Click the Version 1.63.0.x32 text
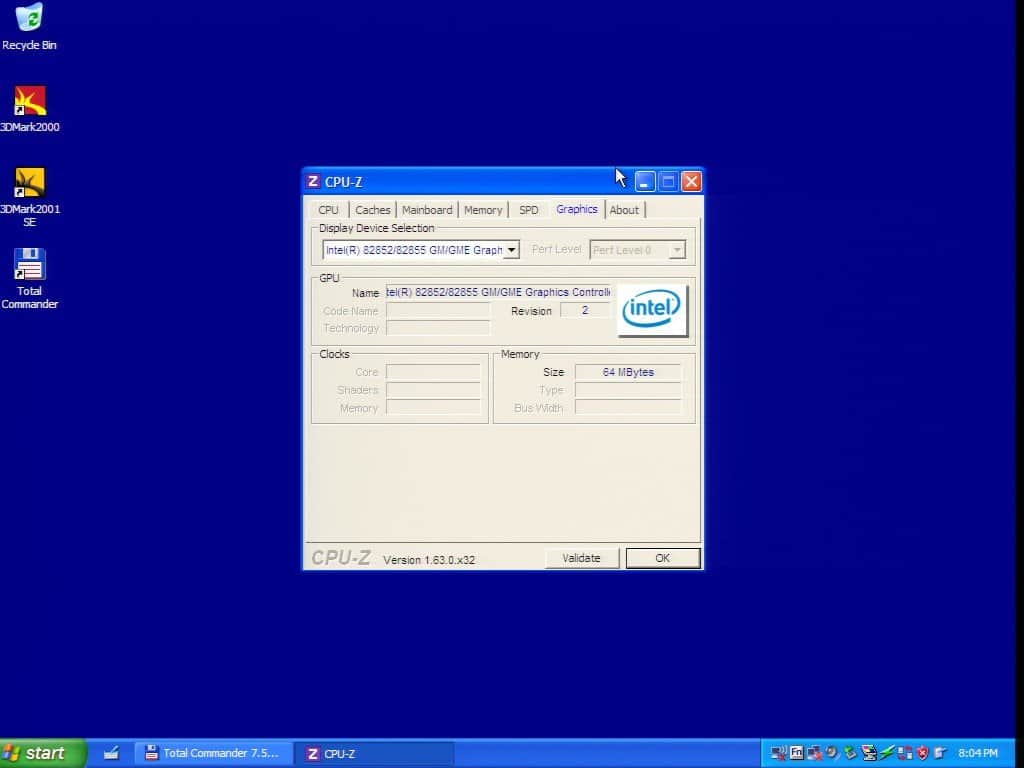Image resolution: width=1024 pixels, height=768 pixels. 429,560
